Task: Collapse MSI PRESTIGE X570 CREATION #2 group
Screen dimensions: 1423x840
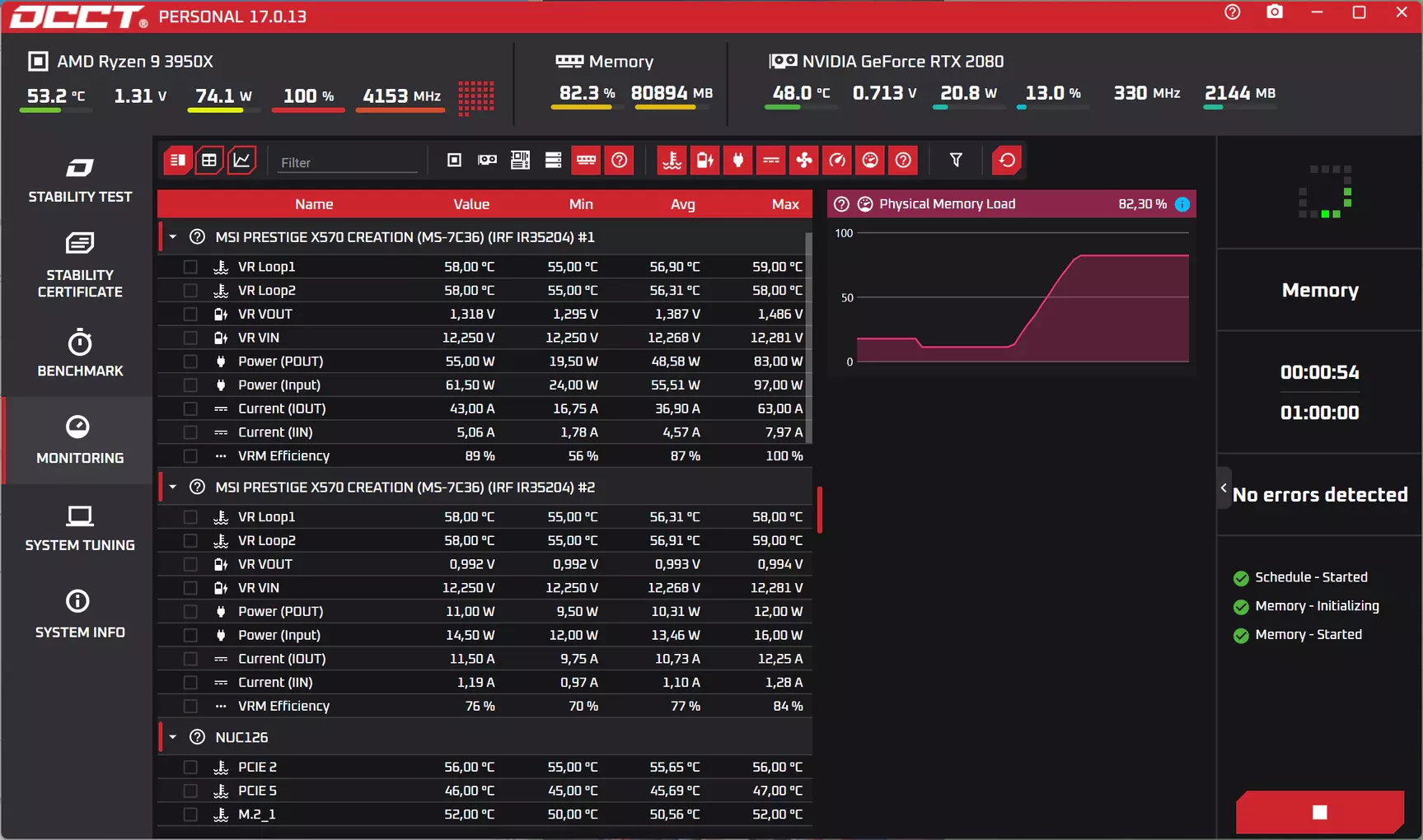Action: tap(173, 488)
